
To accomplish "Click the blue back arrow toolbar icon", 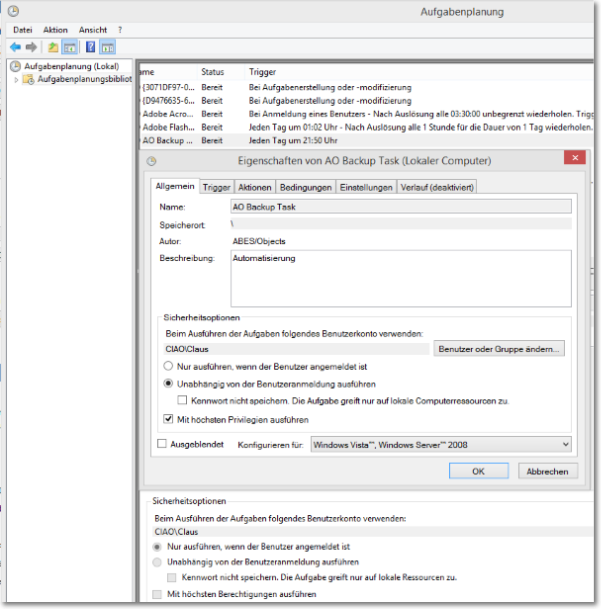I will coord(15,47).
